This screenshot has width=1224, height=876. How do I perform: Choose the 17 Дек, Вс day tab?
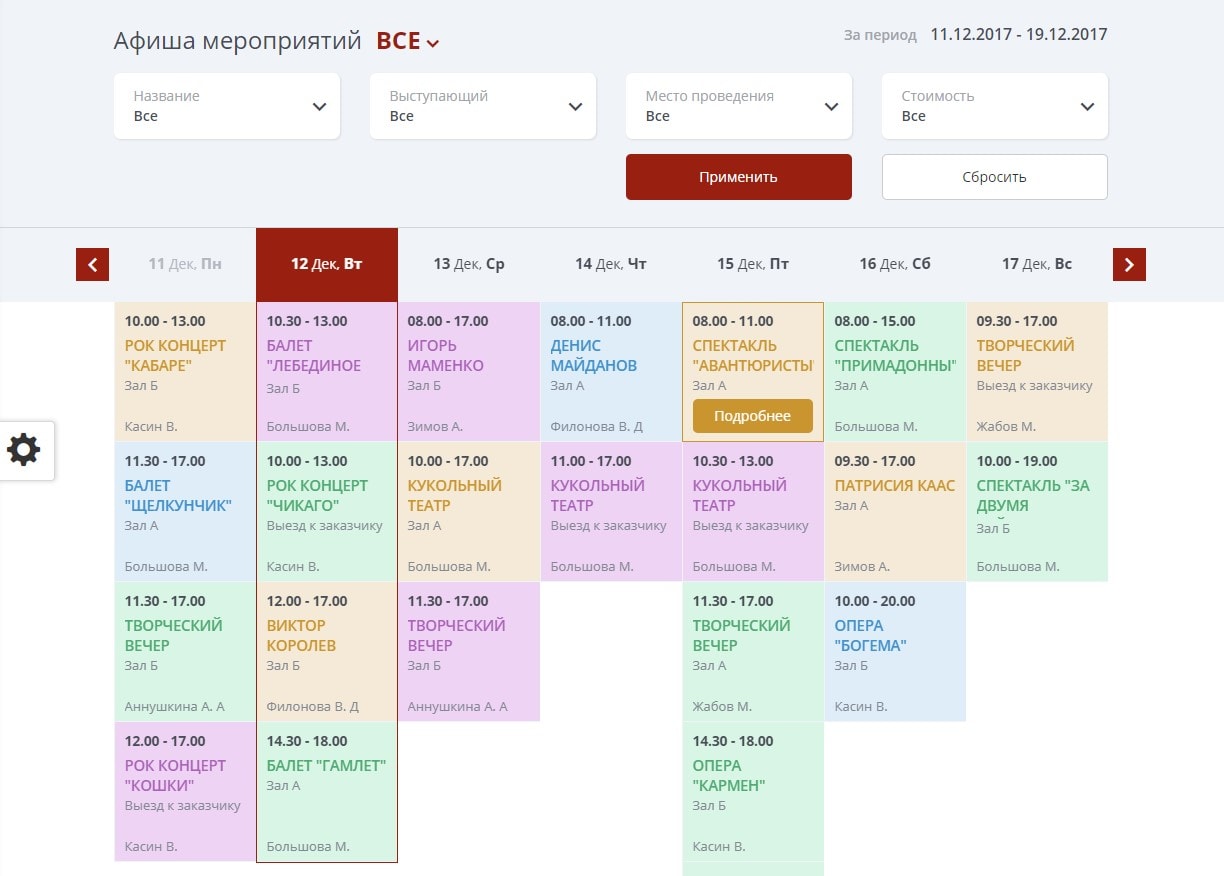(x=1037, y=264)
